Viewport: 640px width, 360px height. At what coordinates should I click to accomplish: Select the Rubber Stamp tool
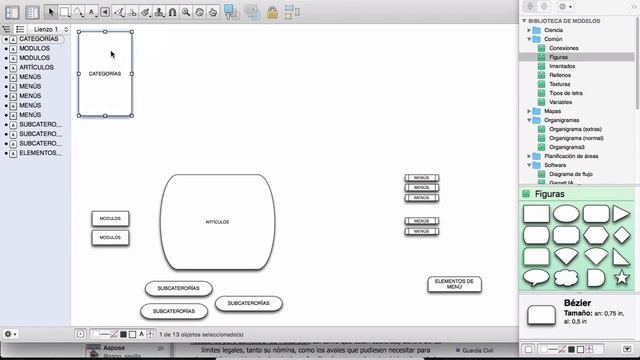point(159,12)
